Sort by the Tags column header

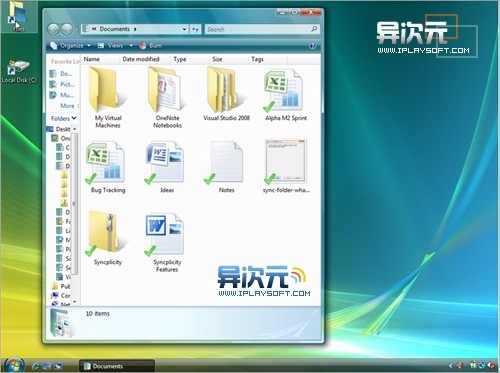point(268,59)
